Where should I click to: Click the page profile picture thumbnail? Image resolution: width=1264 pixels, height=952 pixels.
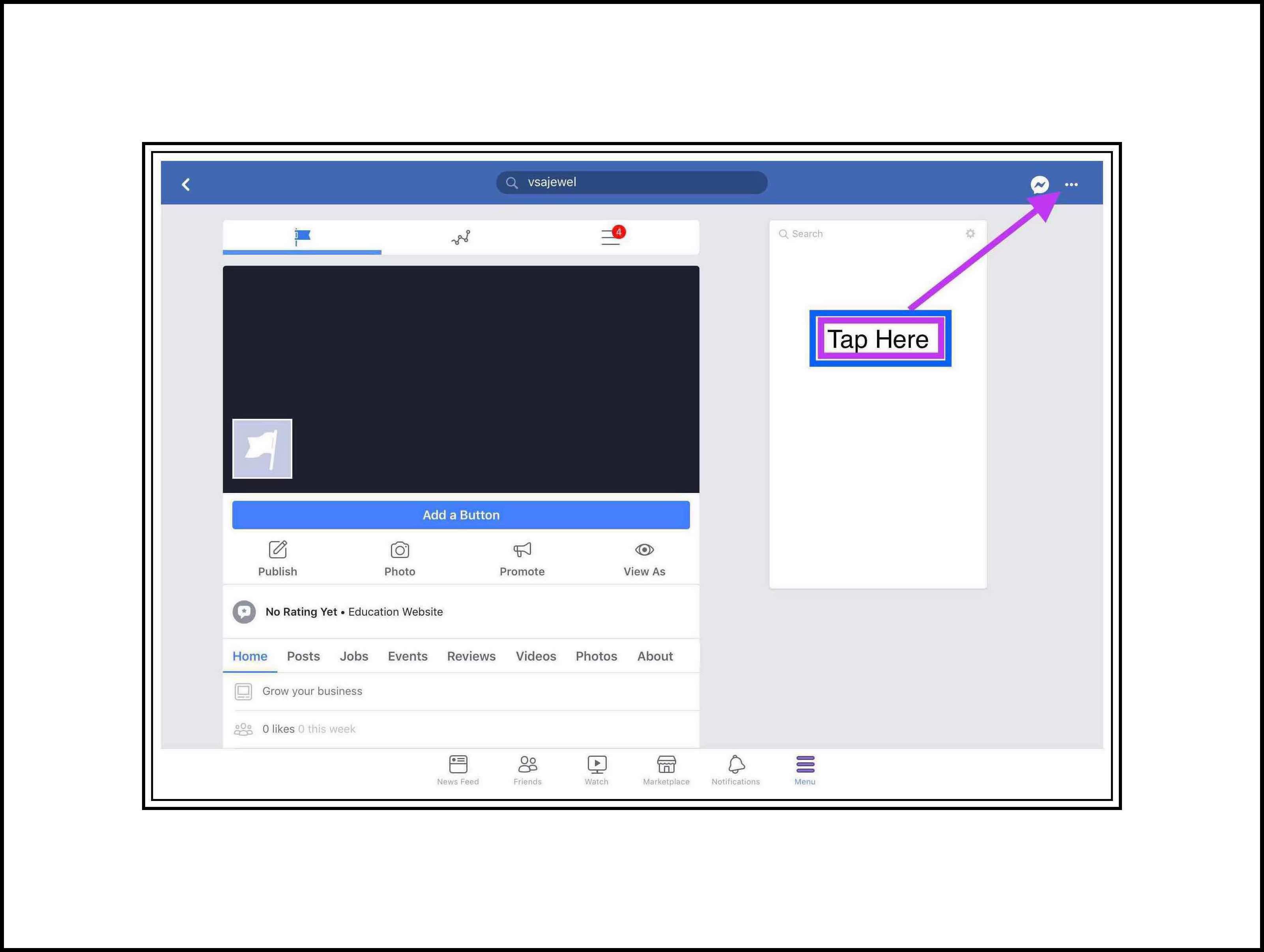[262, 448]
